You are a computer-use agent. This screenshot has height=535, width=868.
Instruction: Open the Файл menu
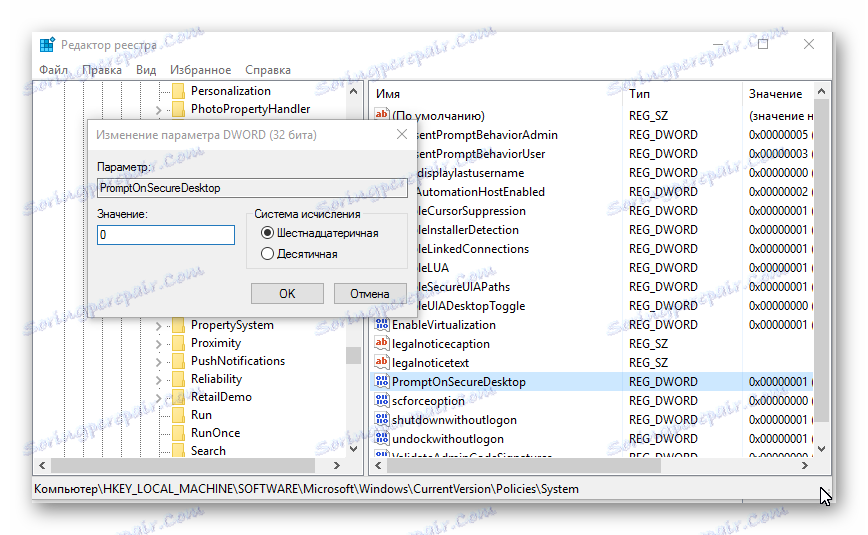point(54,70)
